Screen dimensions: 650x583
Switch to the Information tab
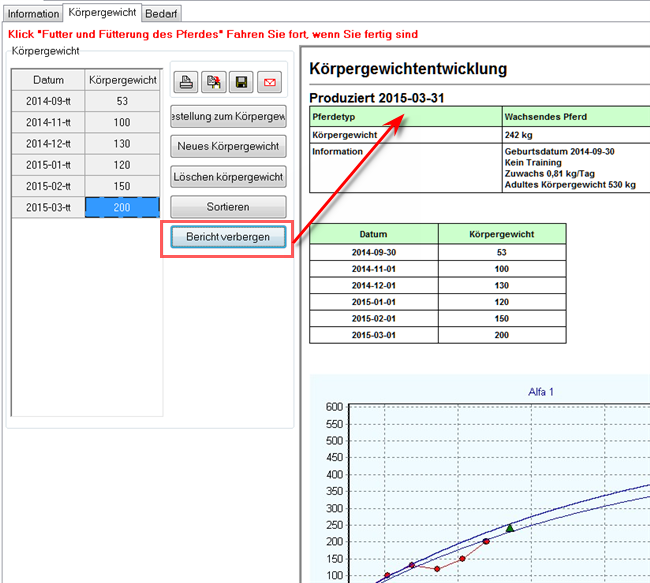pos(33,14)
